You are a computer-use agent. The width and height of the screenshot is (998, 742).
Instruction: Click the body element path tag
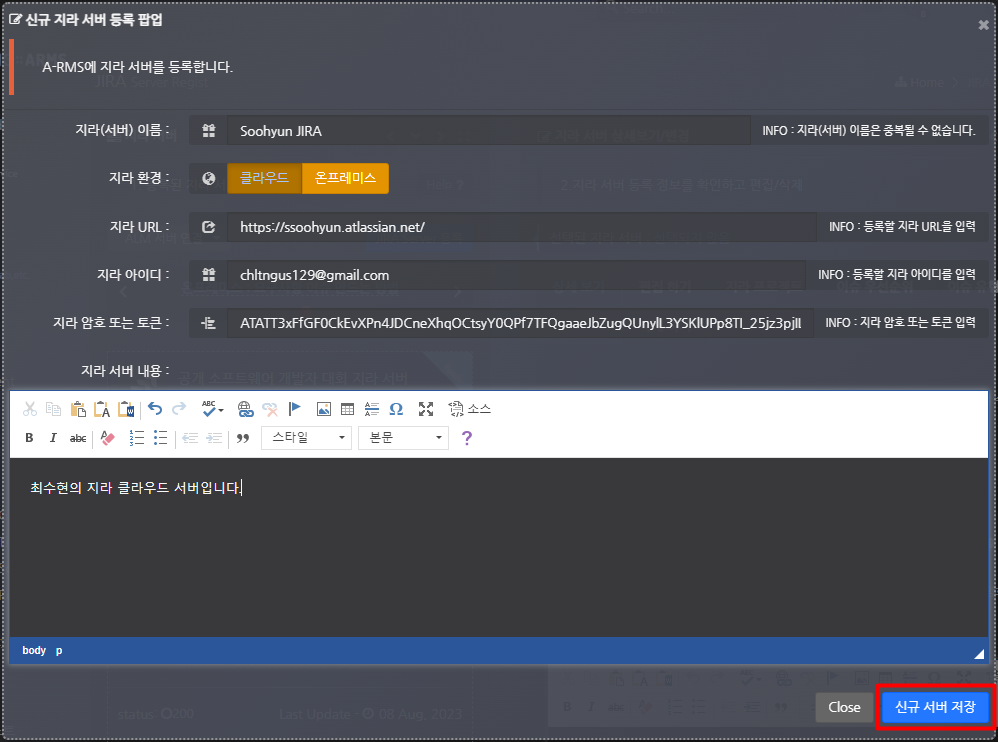pyautogui.click(x=34, y=650)
